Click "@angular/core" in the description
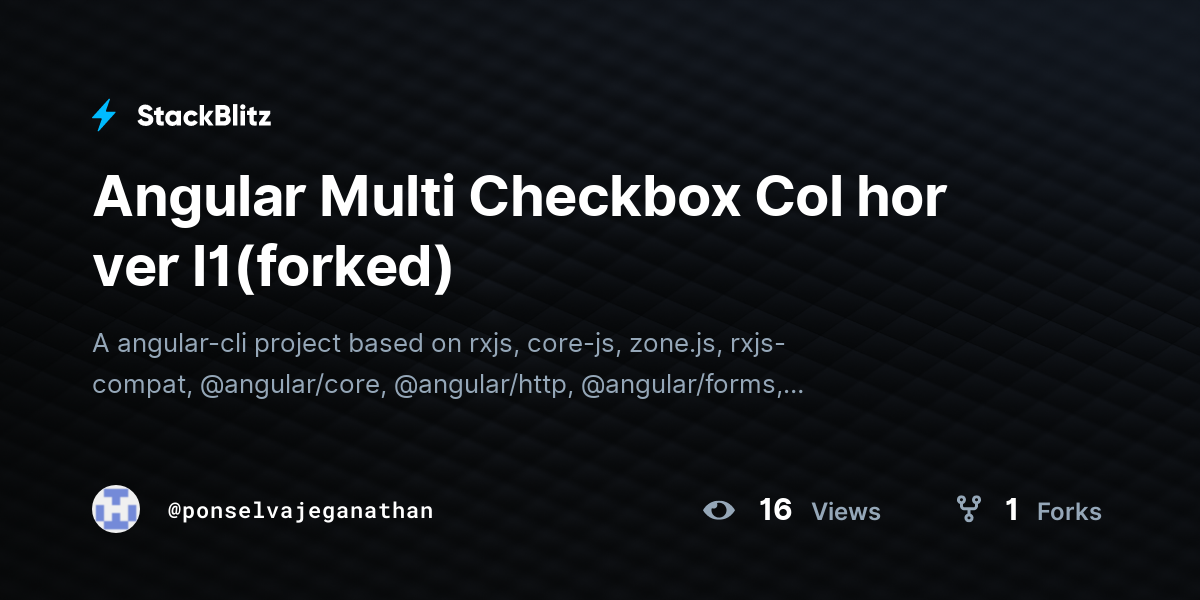 click(292, 385)
